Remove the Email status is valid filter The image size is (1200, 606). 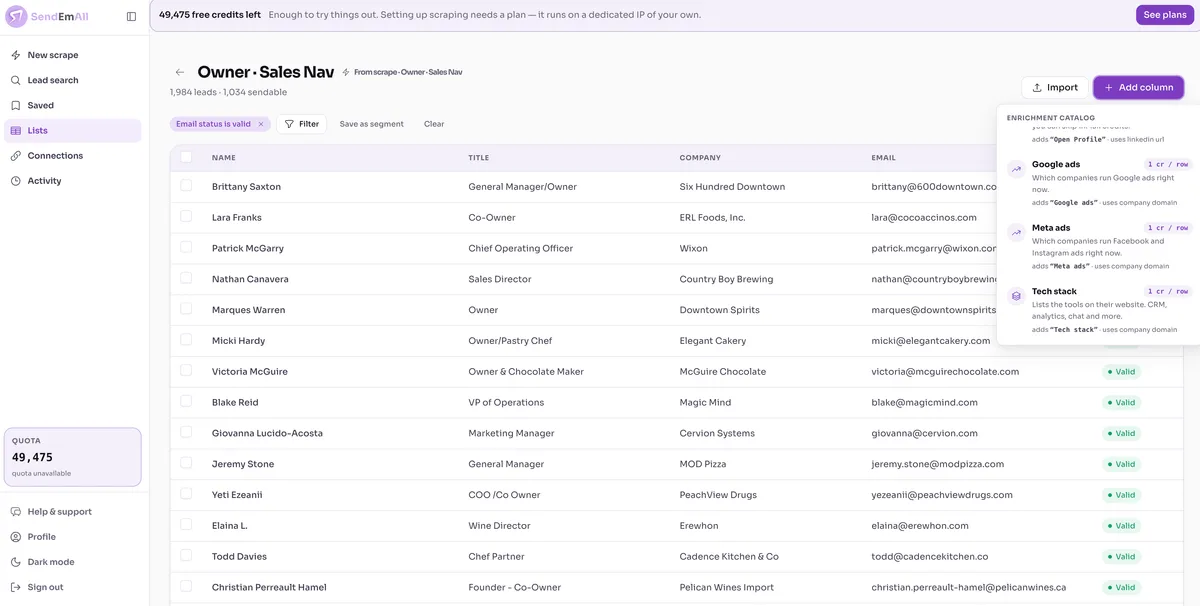261,124
